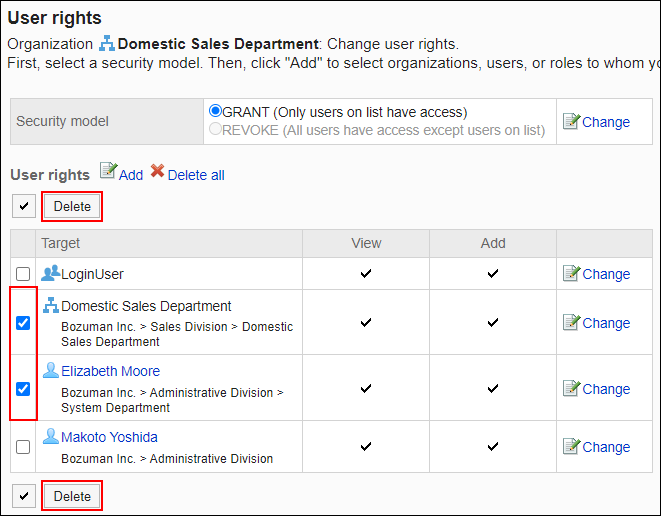Click the LoginUser group icon

click(50, 273)
